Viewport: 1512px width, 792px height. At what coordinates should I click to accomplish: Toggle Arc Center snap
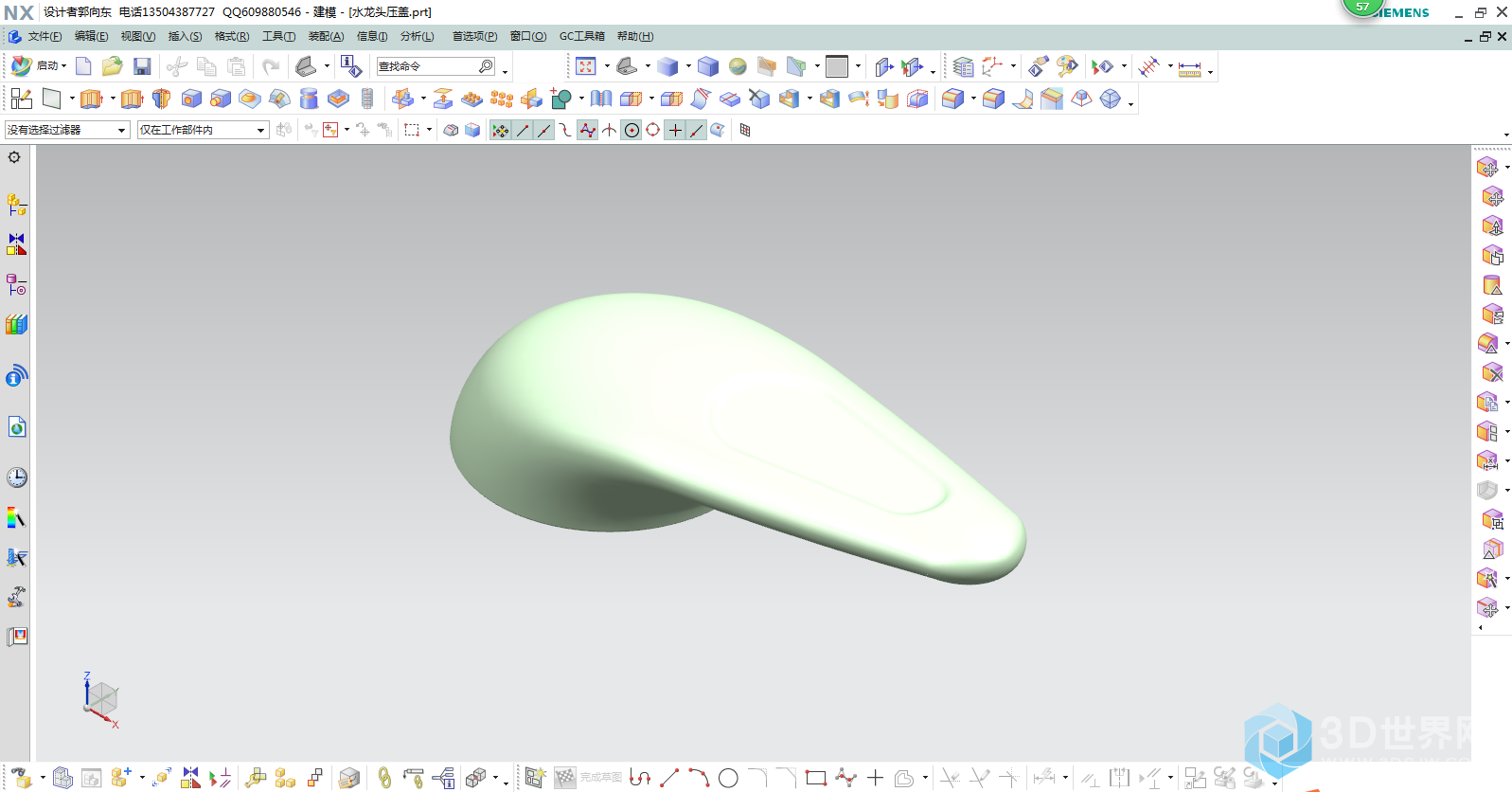pyautogui.click(x=631, y=130)
